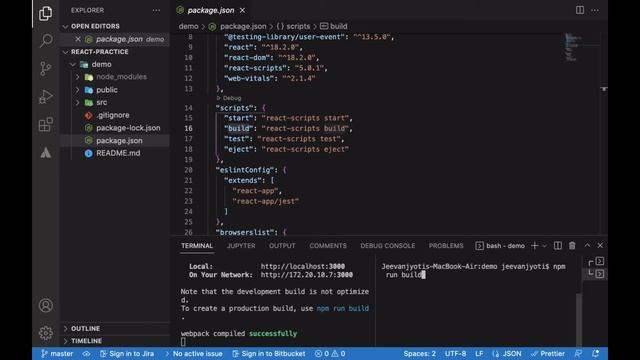This screenshot has width=640, height=360.
Task: Switch to the Output tab
Action: coord(282,246)
